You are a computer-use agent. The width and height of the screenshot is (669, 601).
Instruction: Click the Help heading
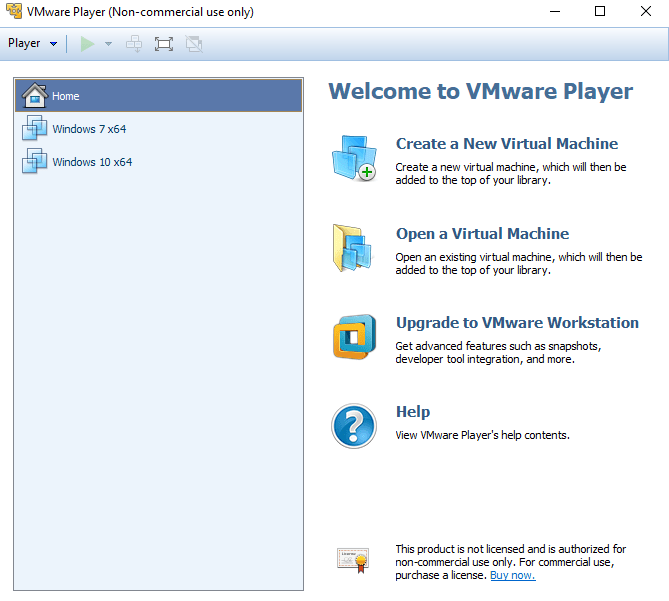click(x=413, y=412)
